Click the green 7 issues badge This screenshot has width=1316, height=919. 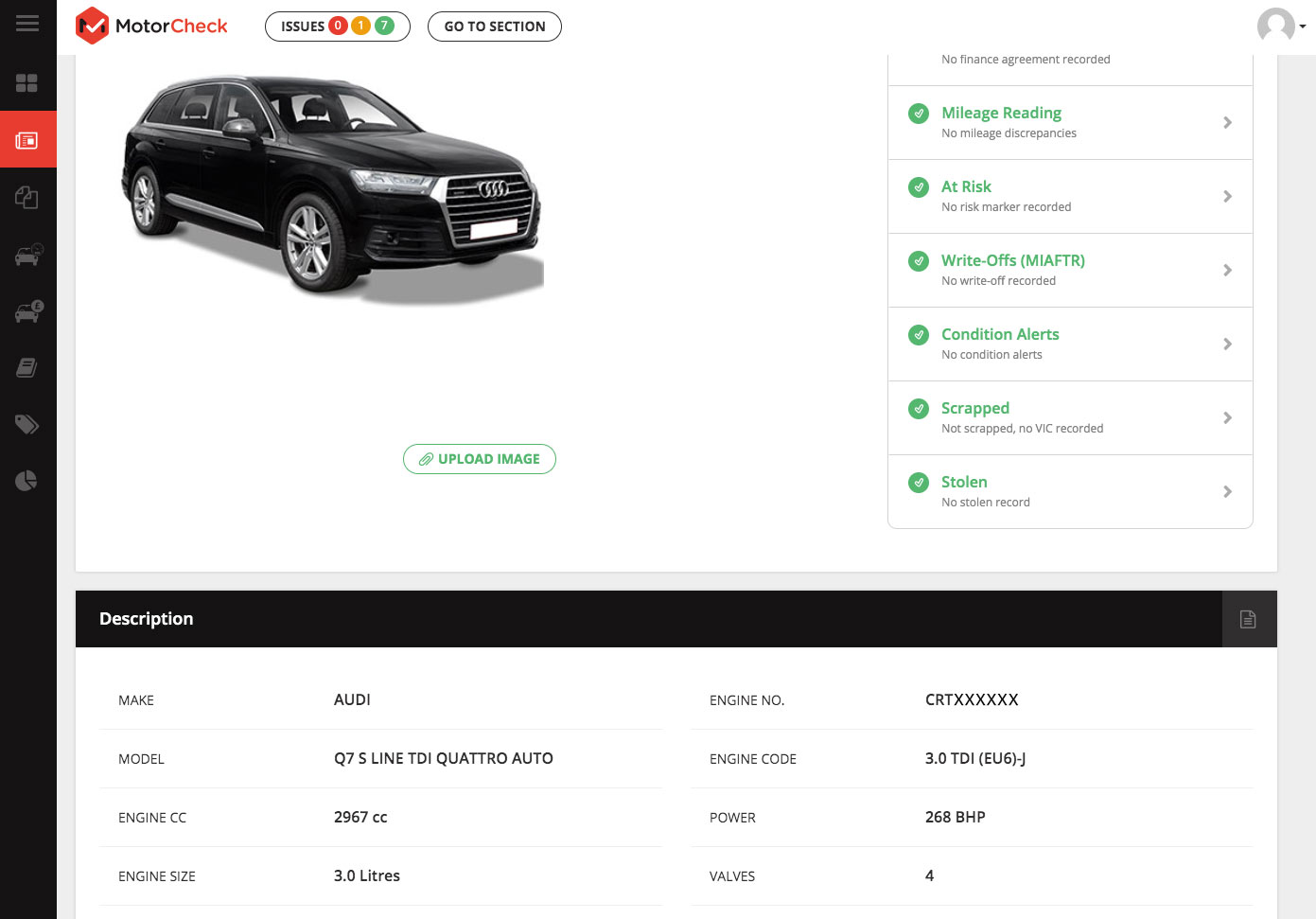coord(384,26)
